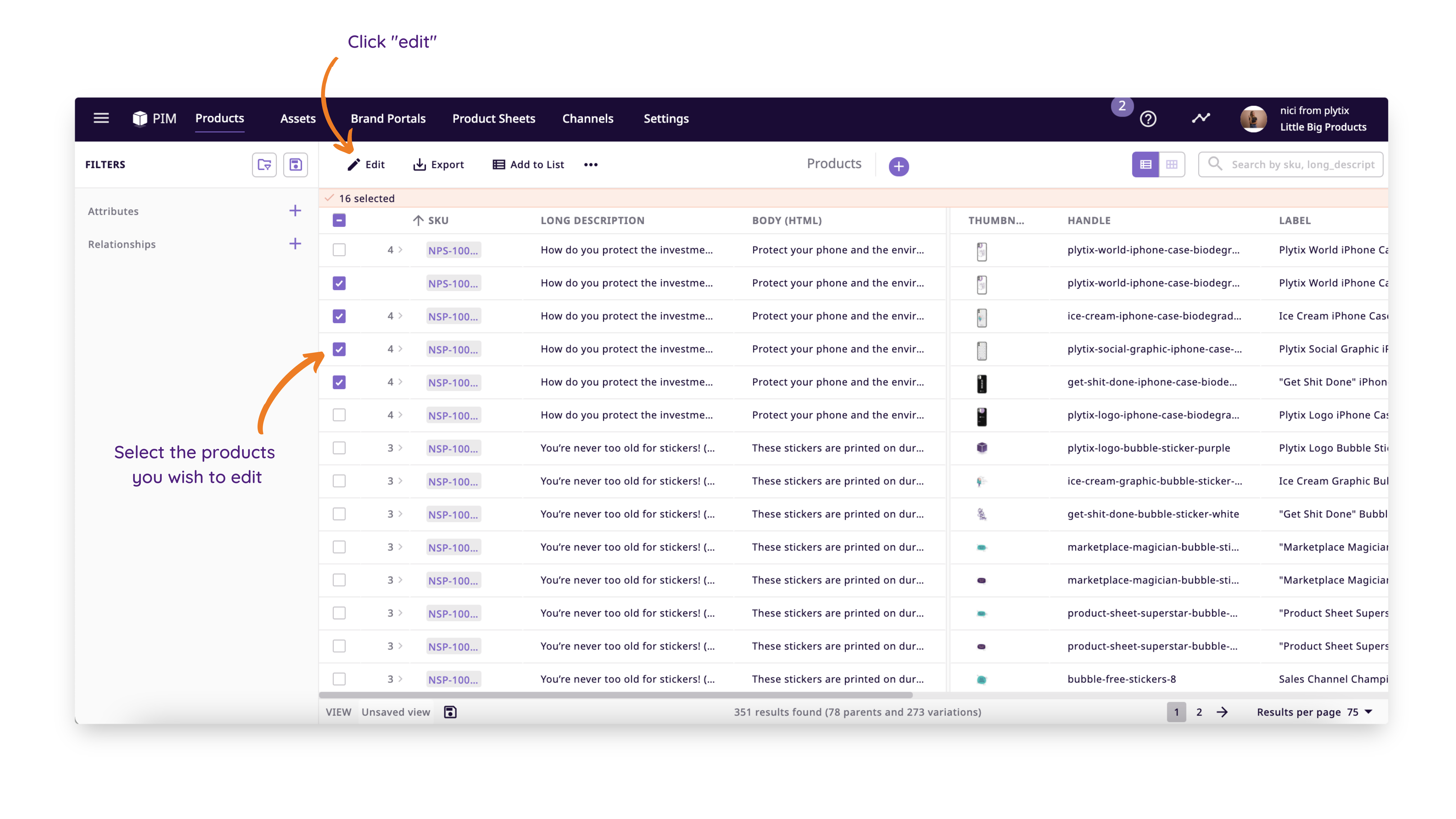Uncheck the plytix-social-graphic row checkbox
The image size is (1456, 819).
point(339,349)
